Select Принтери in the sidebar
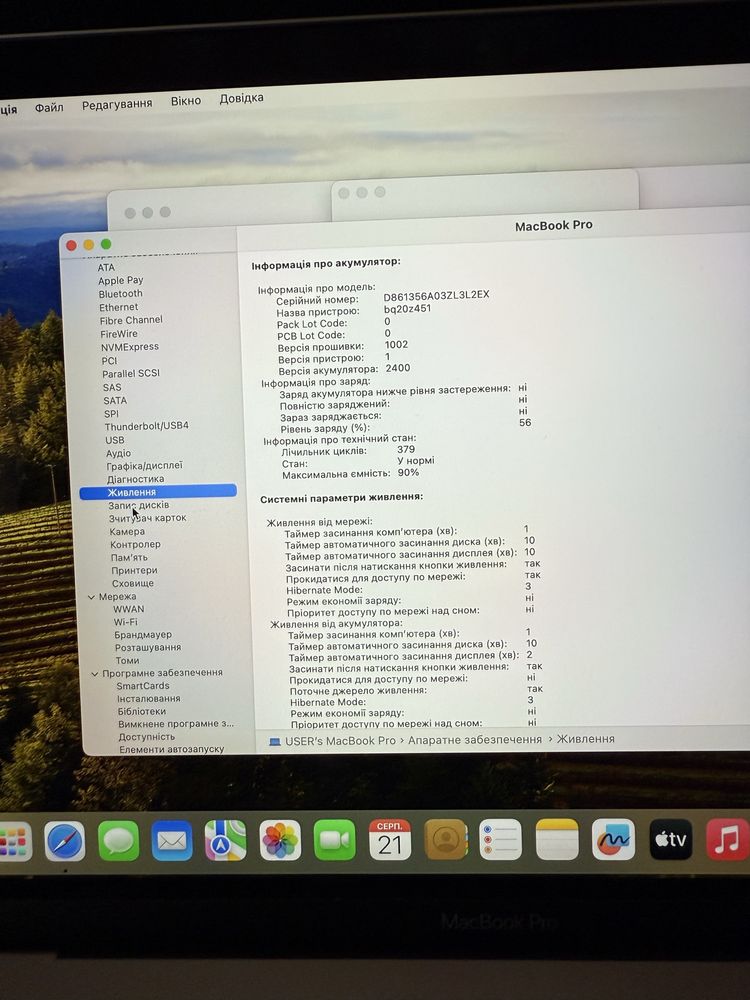The width and height of the screenshot is (750, 1000). (135, 571)
